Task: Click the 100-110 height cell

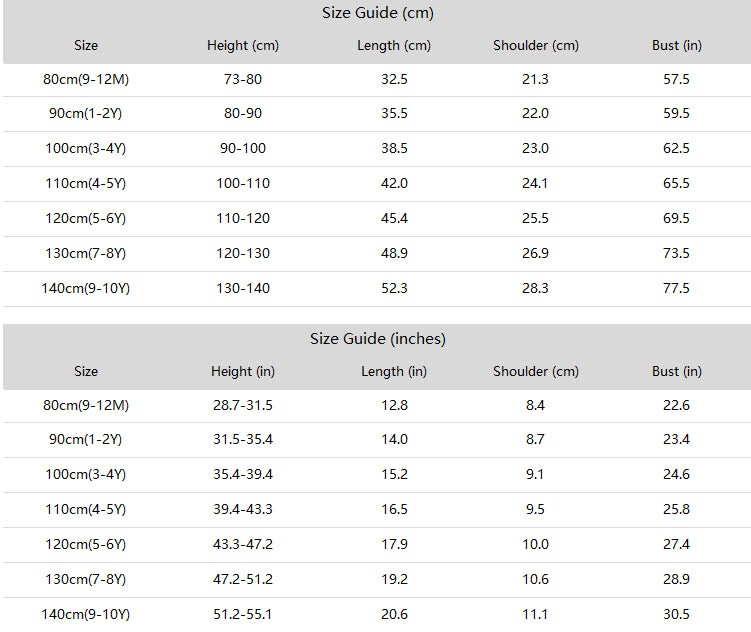Action: point(243,183)
